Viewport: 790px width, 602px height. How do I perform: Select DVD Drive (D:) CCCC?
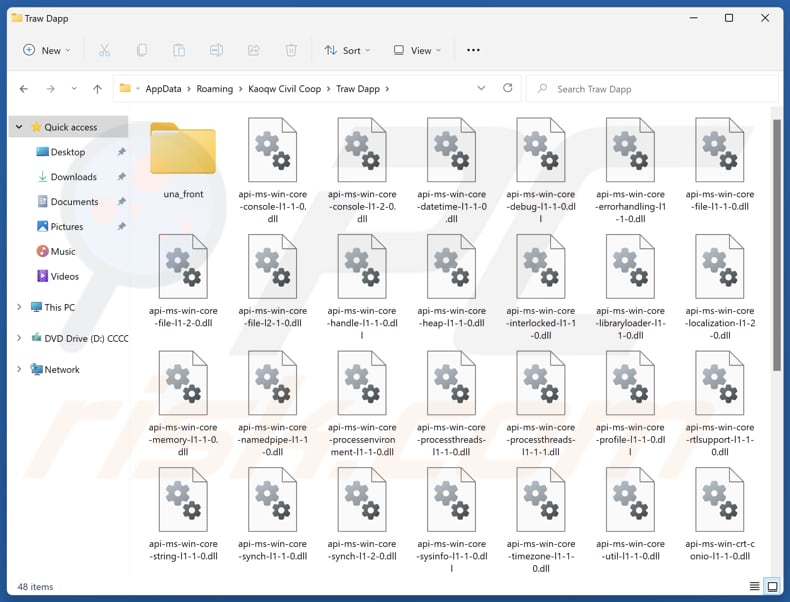(x=86, y=339)
